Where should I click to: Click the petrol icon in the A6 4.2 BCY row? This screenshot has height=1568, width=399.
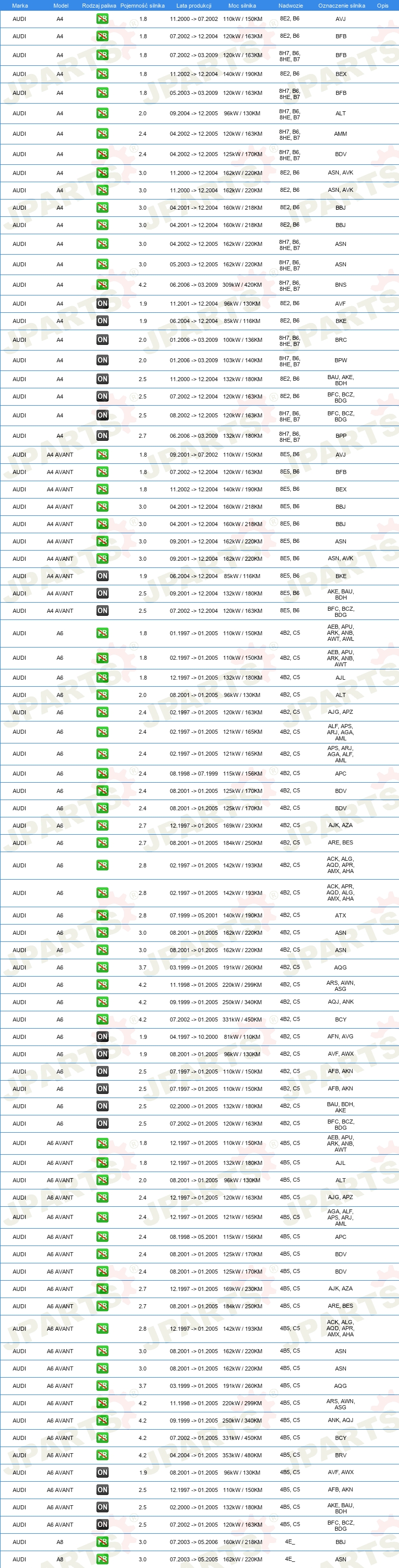102,1019
